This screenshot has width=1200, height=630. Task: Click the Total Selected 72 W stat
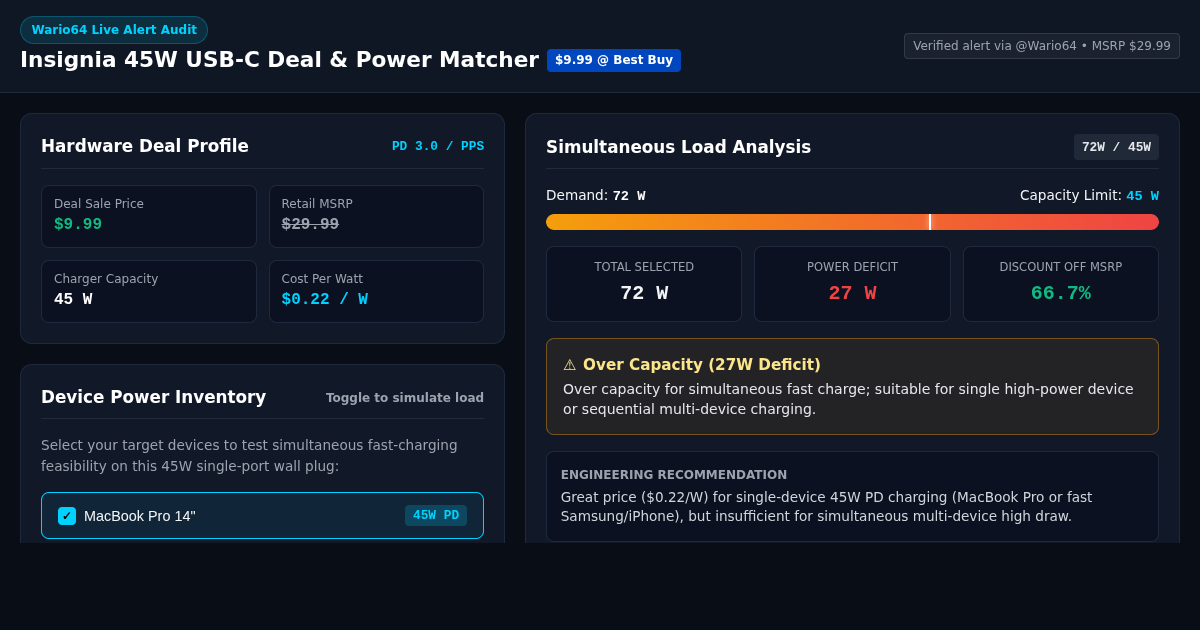(x=644, y=284)
